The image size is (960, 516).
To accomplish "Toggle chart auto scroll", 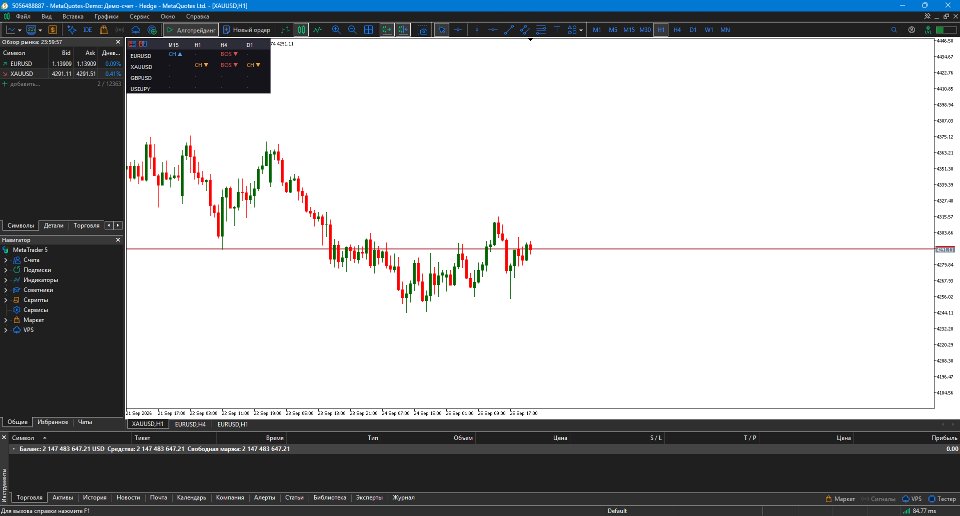I will 386,29.
